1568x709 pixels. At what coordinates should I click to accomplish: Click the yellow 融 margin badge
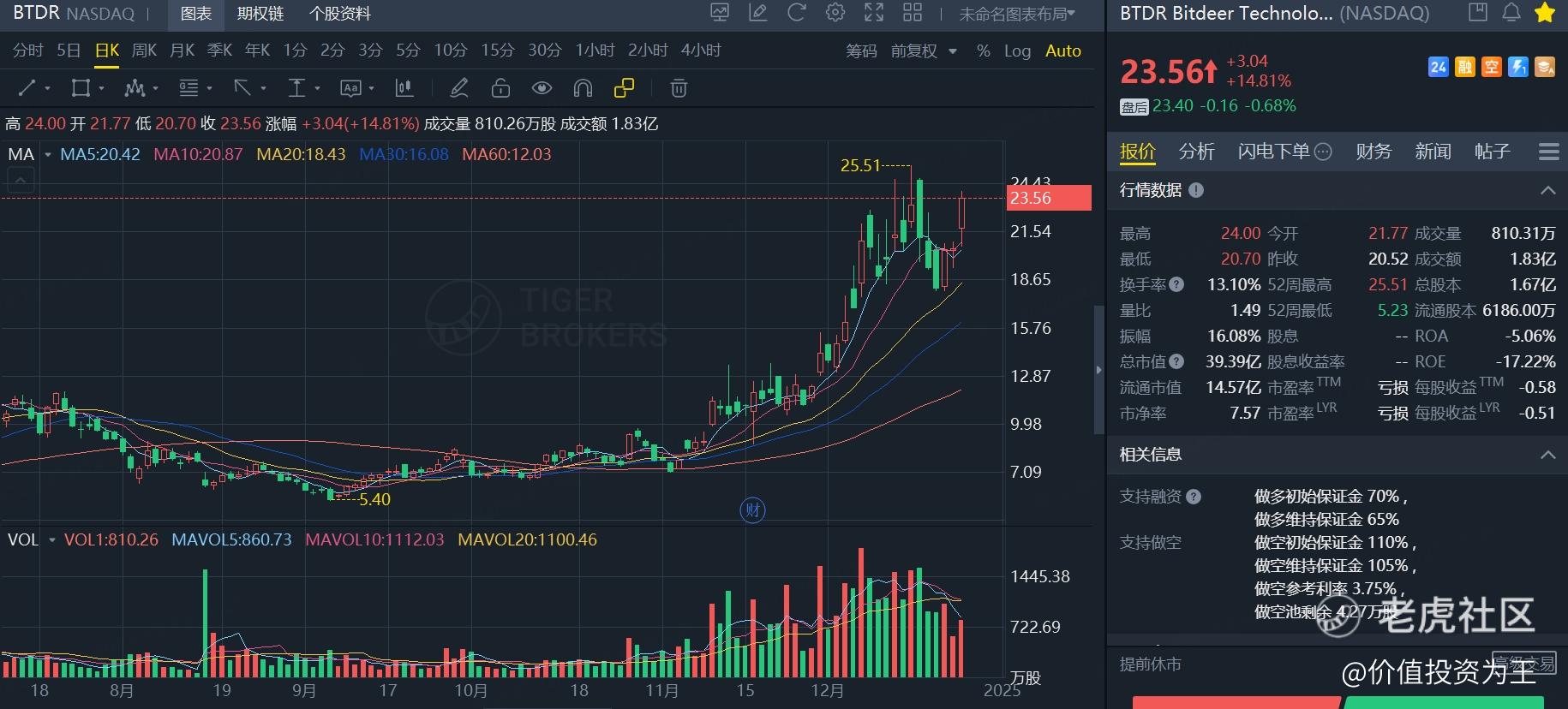click(x=1465, y=66)
